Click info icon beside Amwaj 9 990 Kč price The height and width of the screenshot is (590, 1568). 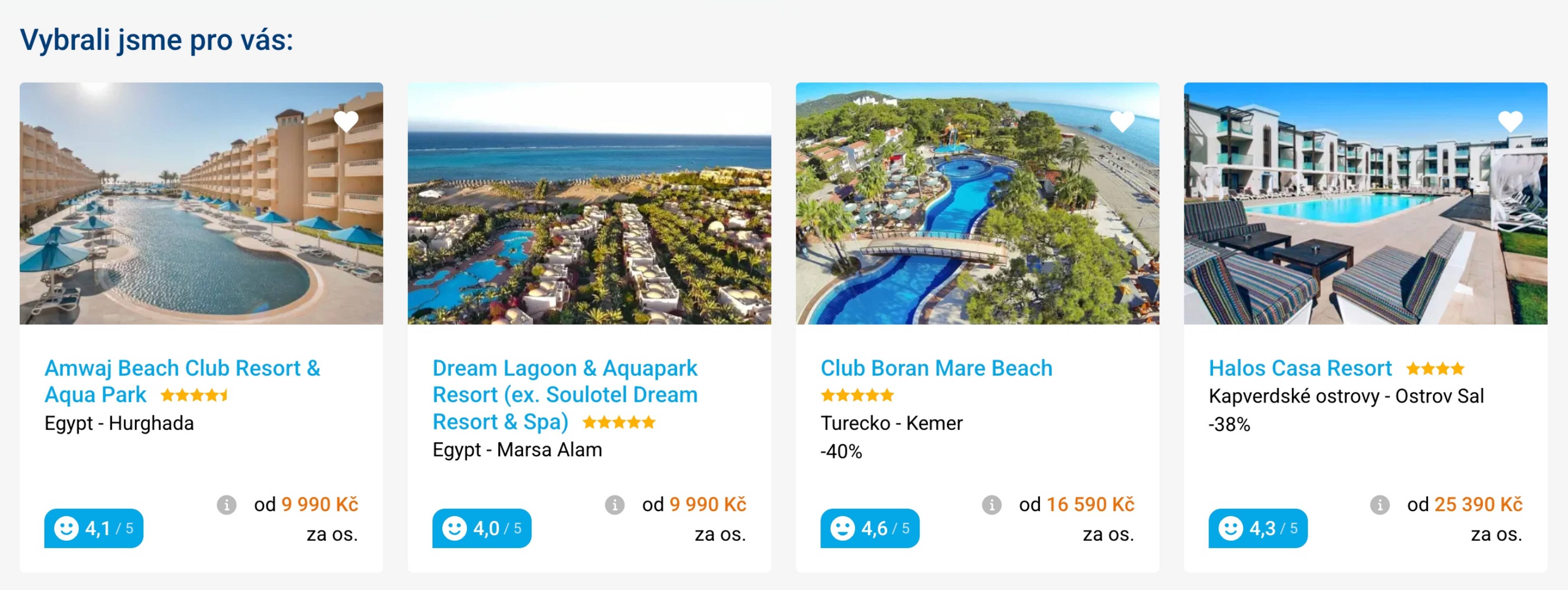(x=226, y=505)
